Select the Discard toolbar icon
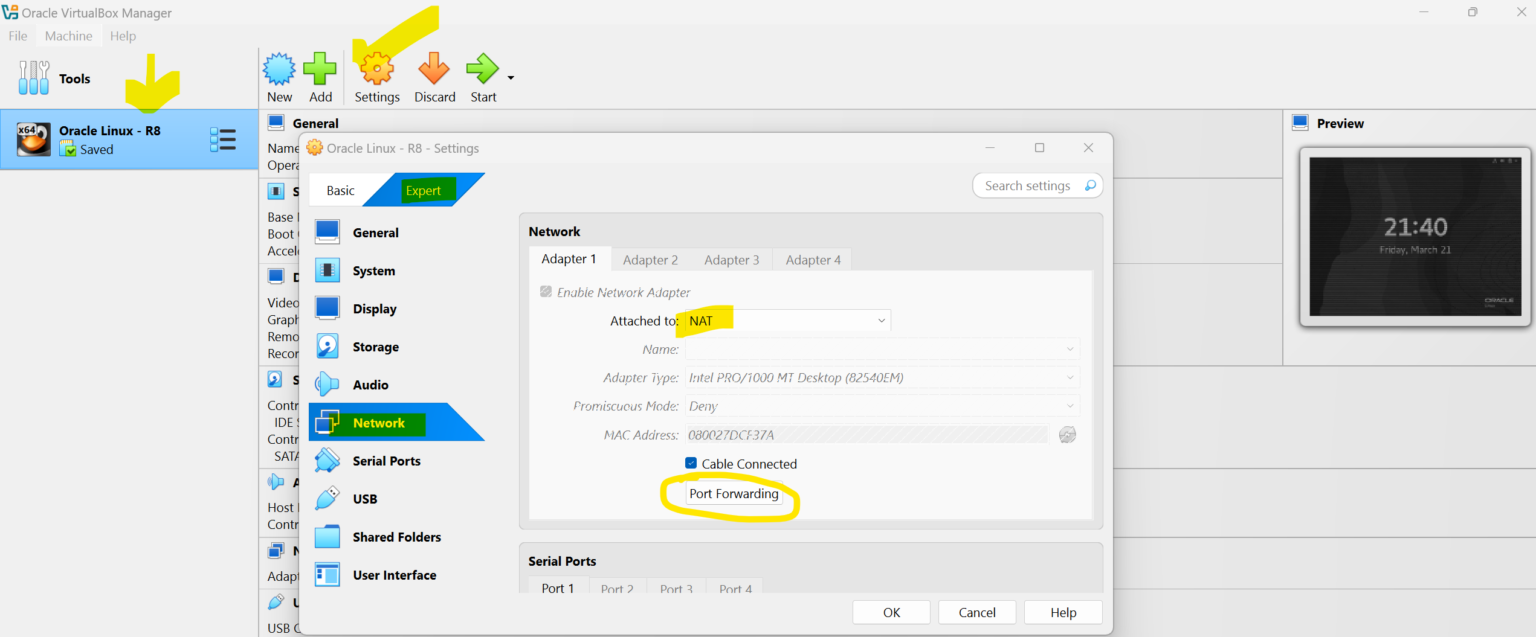The height and width of the screenshot is (637, 1536). point(434,70)
